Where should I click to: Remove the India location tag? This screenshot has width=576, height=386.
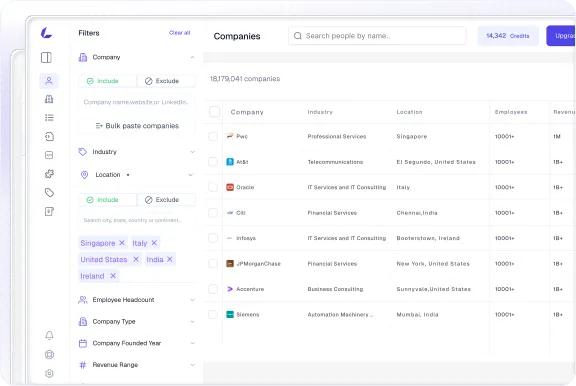coord(170,259)
